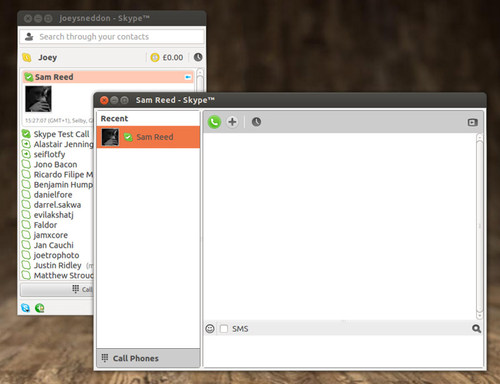Click the Joeysneddon - Skype title bar
500x384 pixels.
112,18
